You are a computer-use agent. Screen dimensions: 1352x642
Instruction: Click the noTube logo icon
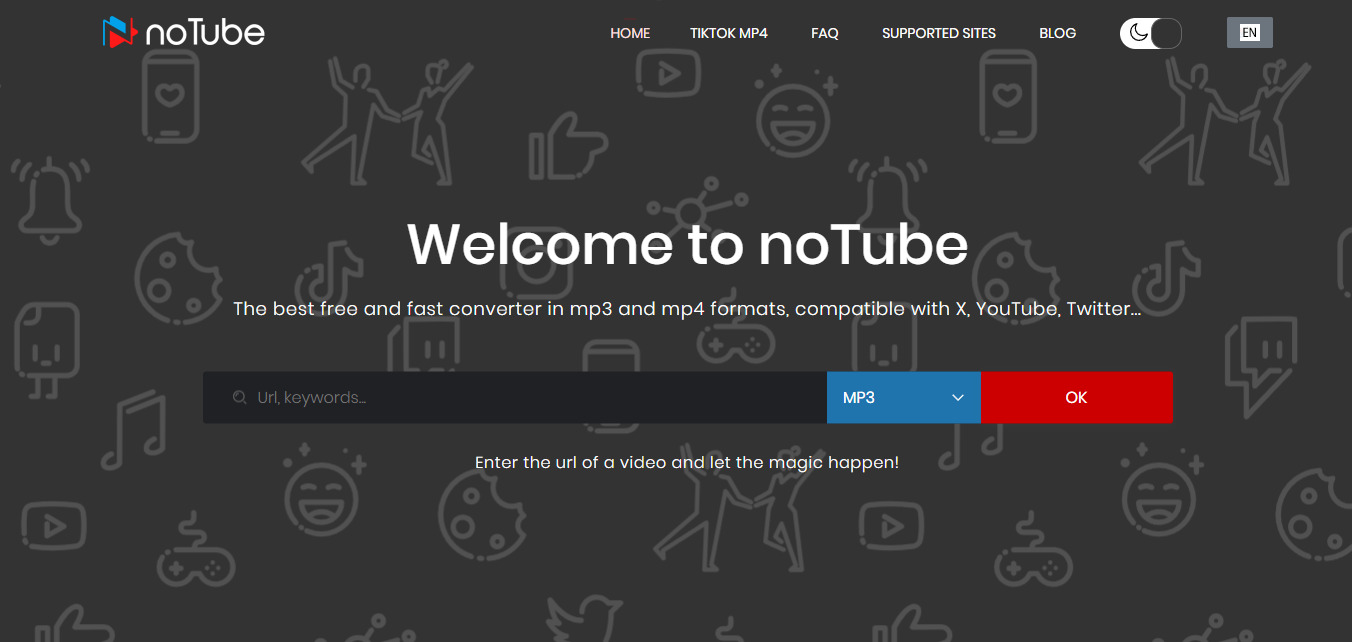click(x=119, y=33)
